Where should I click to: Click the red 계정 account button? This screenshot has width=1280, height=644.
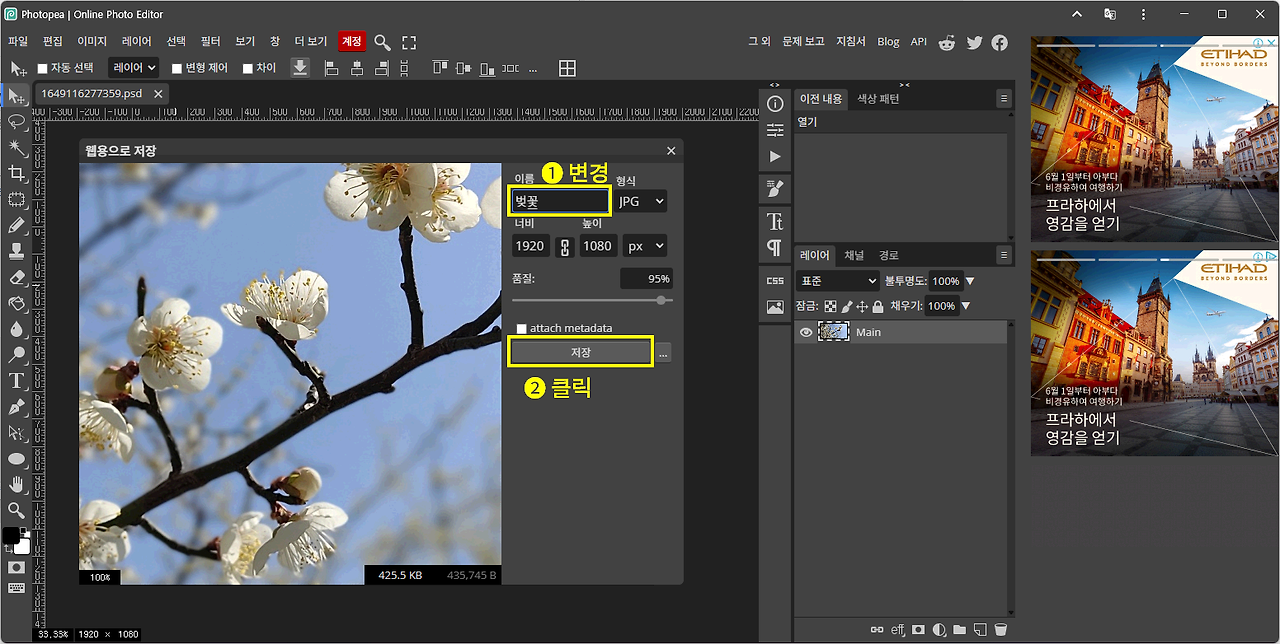[351, 42]
